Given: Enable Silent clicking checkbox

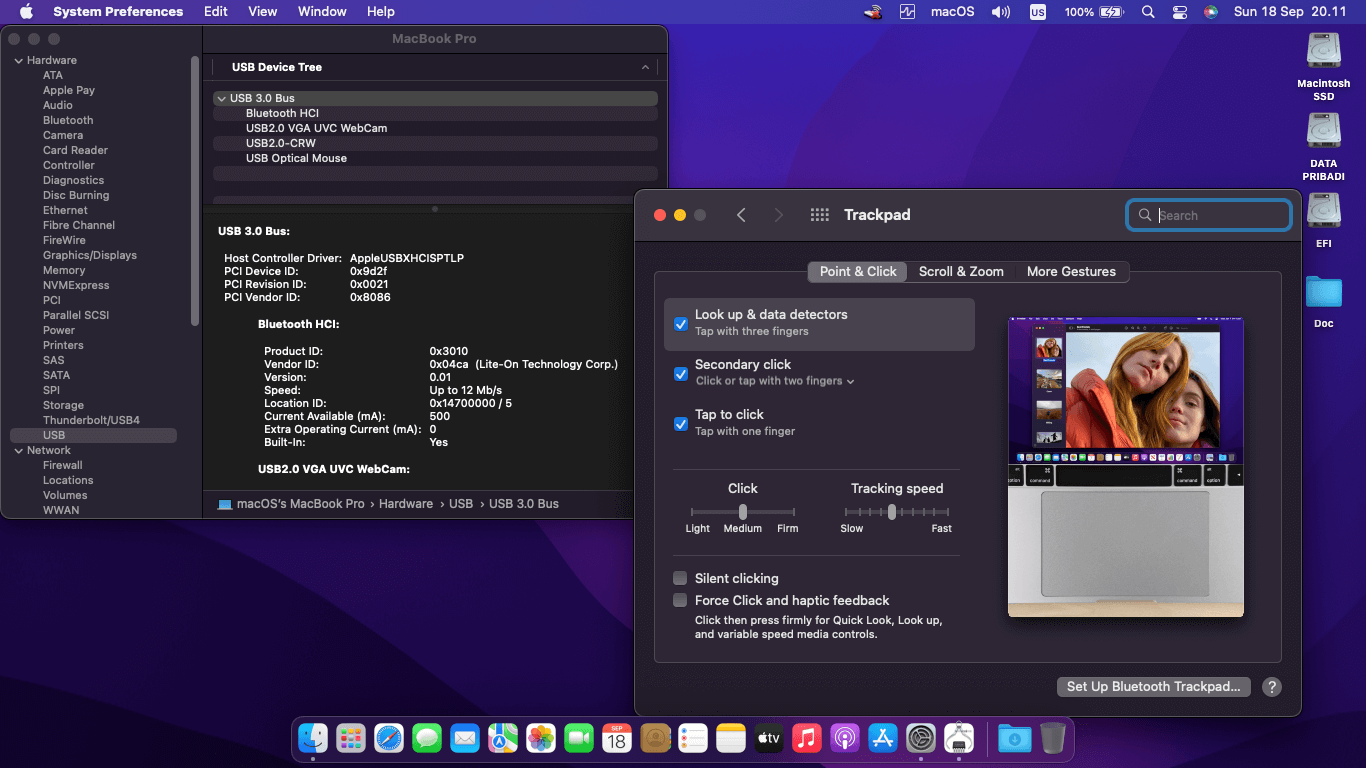Looking at the screenshot, I should [x=680, y=578].
